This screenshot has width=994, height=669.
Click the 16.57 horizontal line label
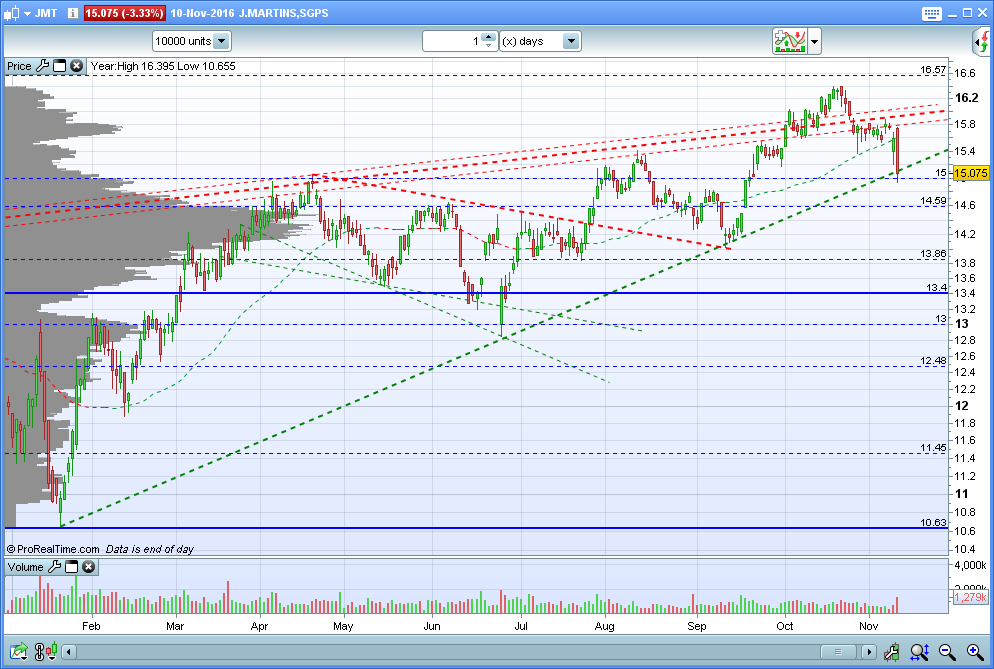(933, 70)
